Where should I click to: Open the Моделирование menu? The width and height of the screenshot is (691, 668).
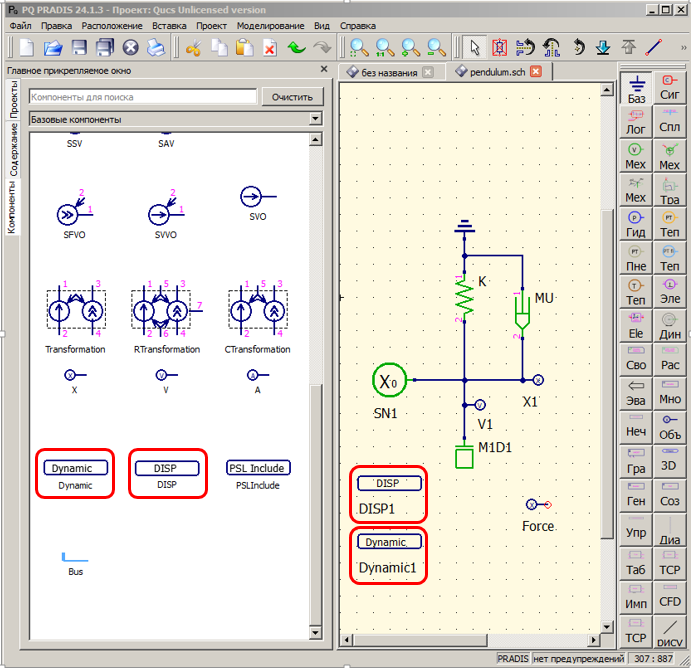pos(270,23)
